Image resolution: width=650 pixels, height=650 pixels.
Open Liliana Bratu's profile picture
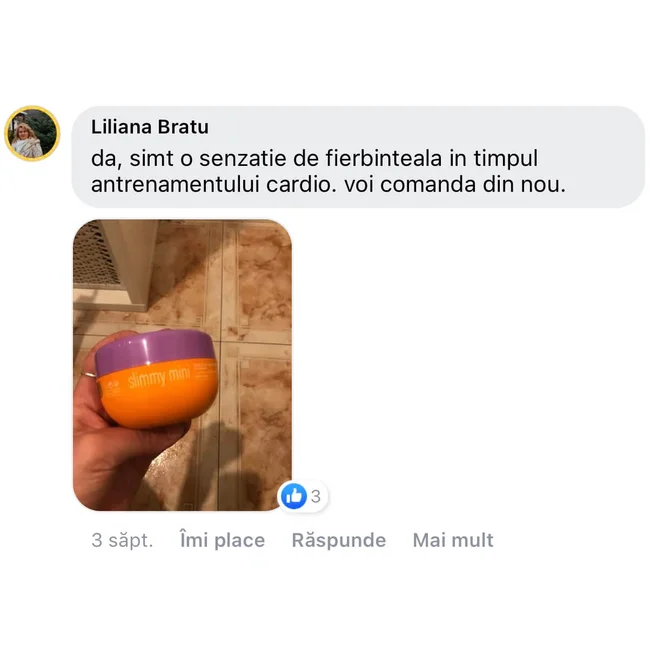click(x=32, y=133)
